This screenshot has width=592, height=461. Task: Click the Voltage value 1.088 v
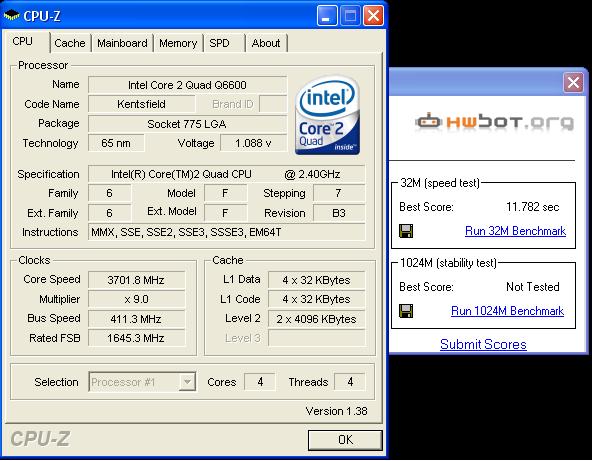coord(253,143)
